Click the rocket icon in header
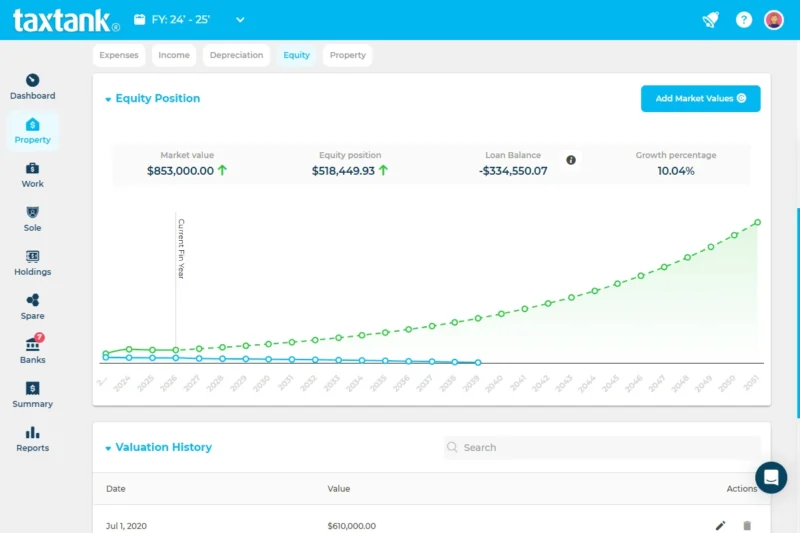 710,20
